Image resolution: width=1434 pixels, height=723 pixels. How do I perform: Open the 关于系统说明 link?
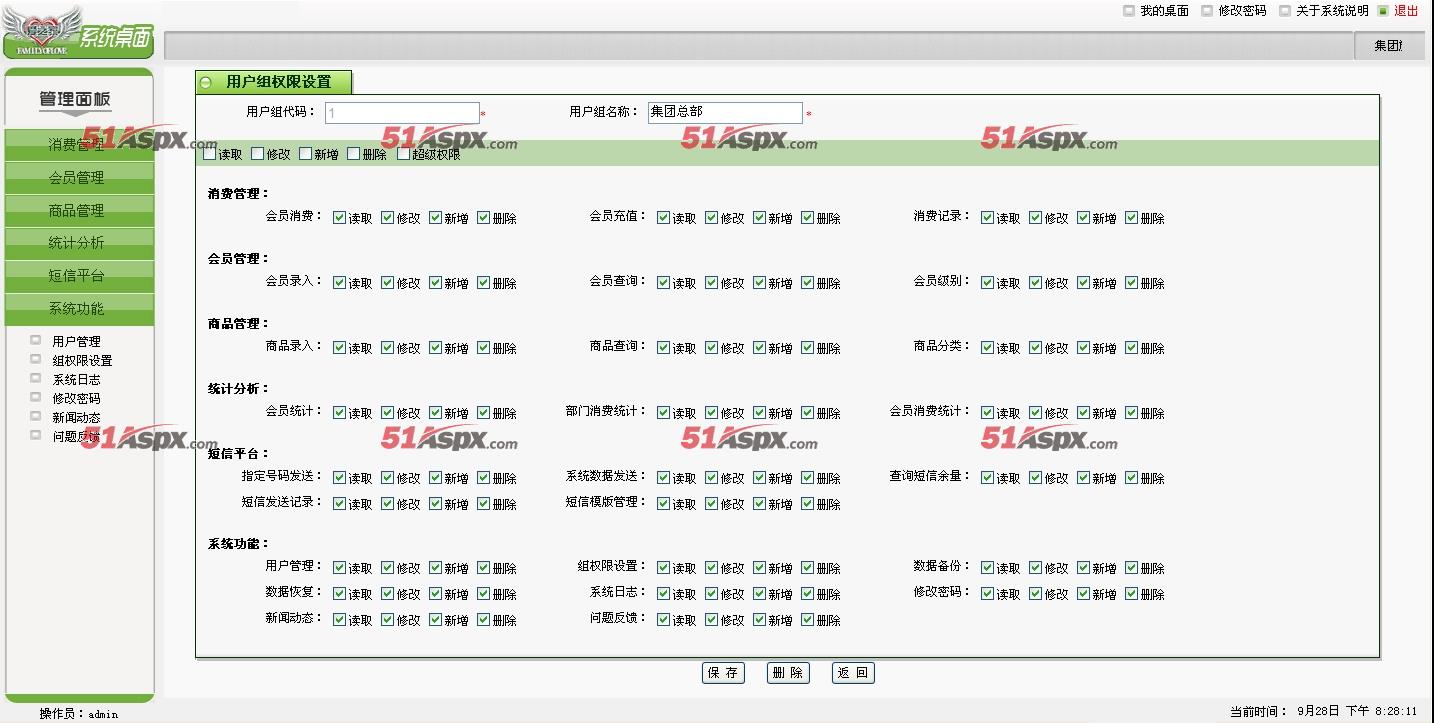tap(1332, 11)
